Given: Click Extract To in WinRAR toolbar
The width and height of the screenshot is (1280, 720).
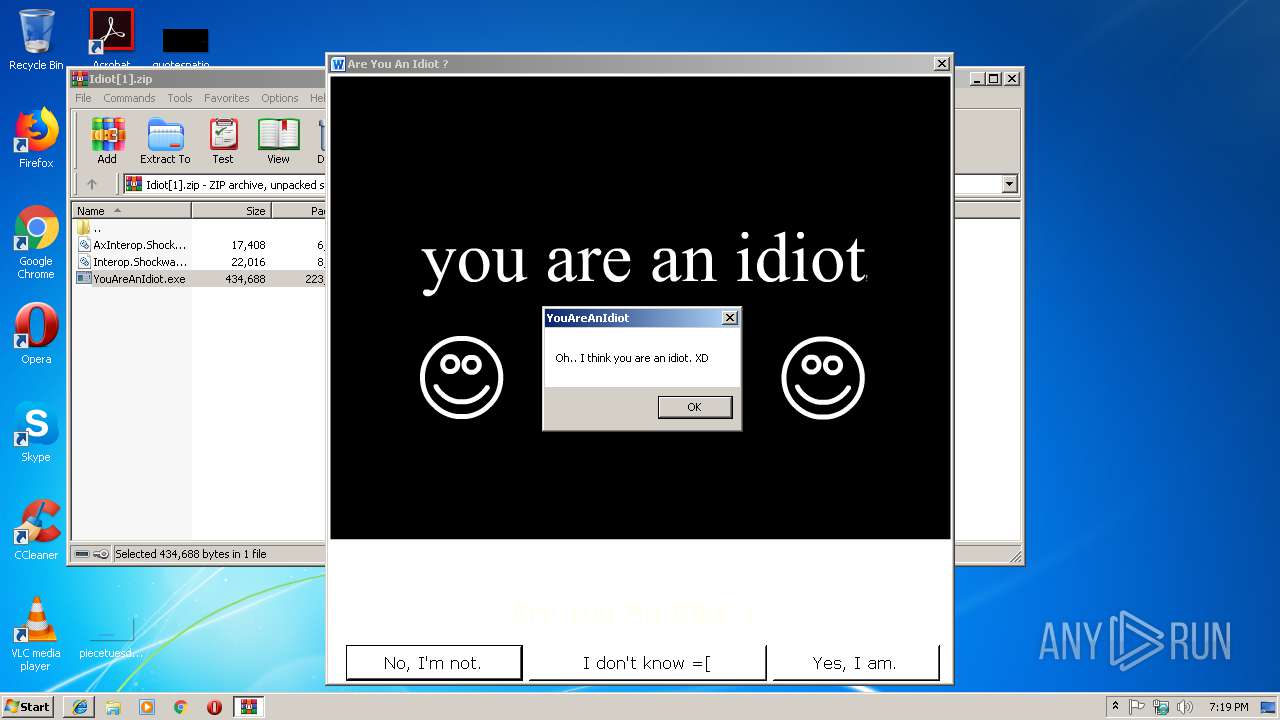Looking at the screenshot, I should tap(165, 141).
